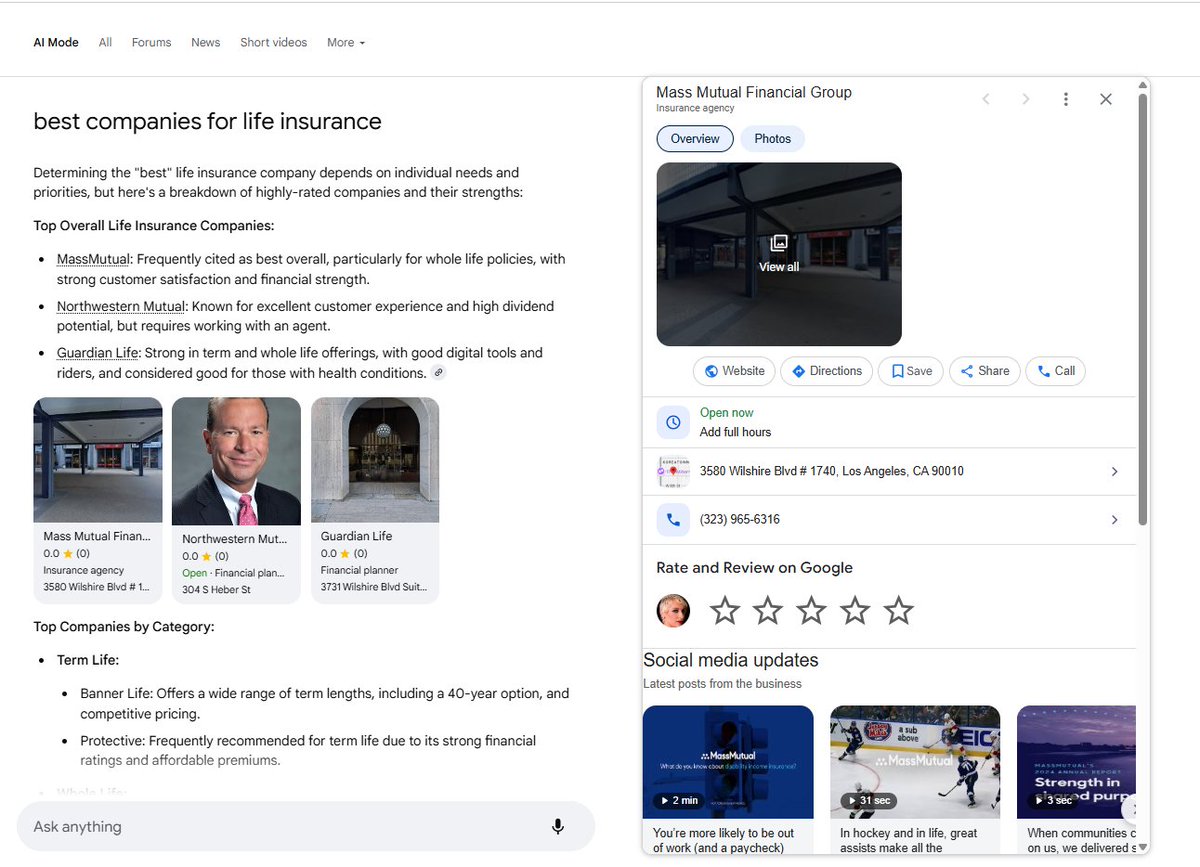This screenshot has width=1200, height=867.
Task: Close the Mass Mutual business panel
Action: pos(1105,99)
